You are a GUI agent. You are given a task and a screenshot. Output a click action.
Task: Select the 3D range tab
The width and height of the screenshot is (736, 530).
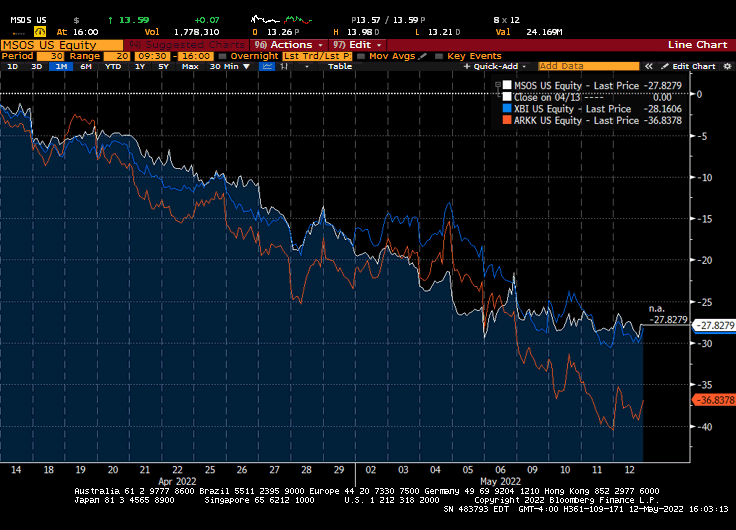pos(37,67)
